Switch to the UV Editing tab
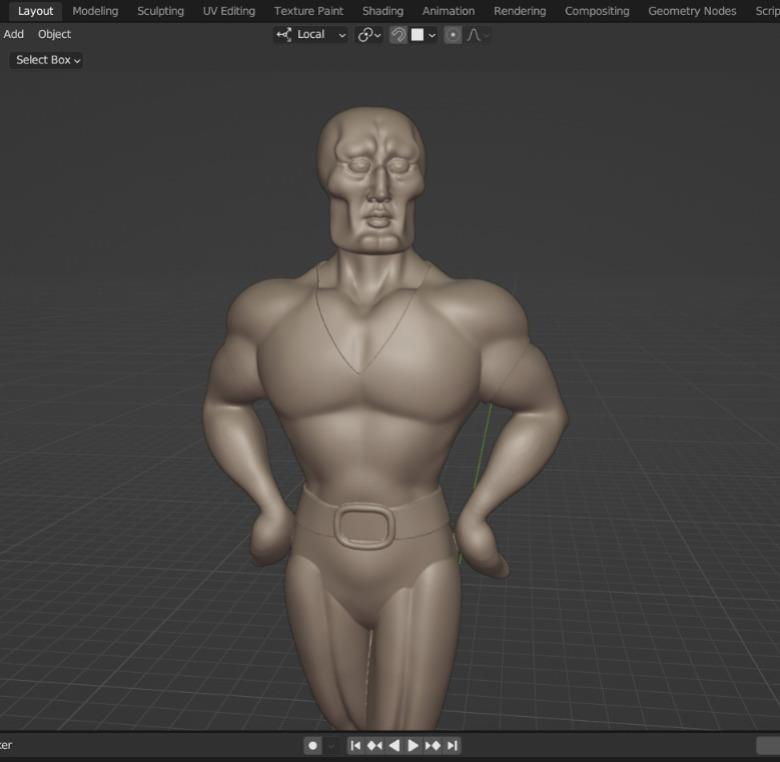780x762 pixels. pos(229,11)
